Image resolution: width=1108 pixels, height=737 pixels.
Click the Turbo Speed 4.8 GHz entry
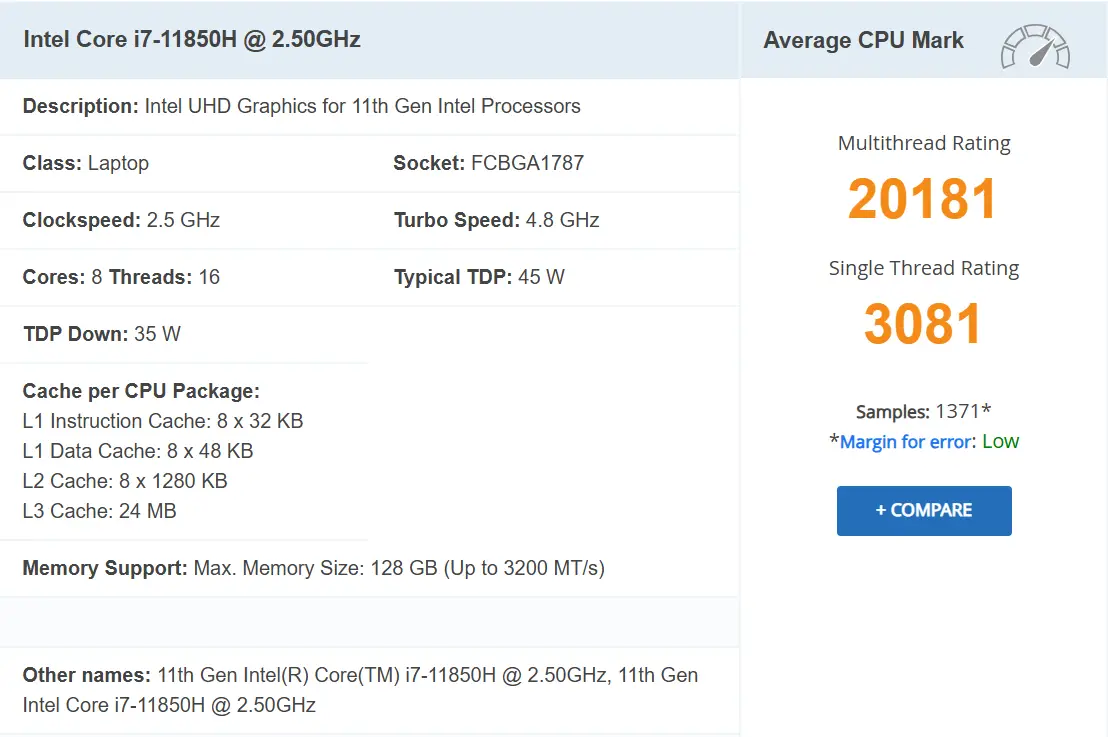point(496,220)
